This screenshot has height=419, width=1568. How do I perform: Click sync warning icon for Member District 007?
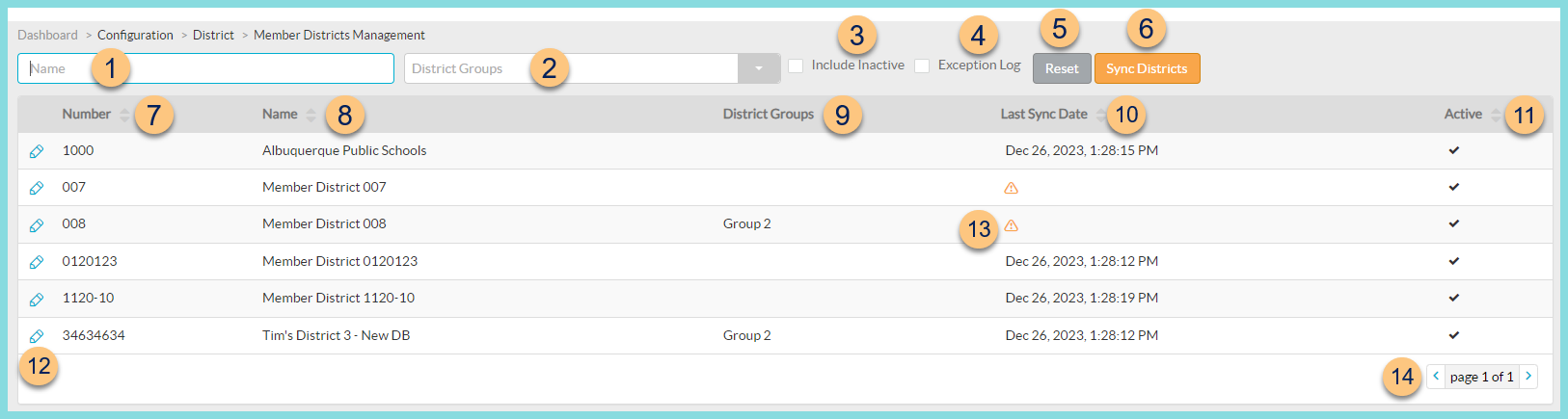tap(1012, 188)
